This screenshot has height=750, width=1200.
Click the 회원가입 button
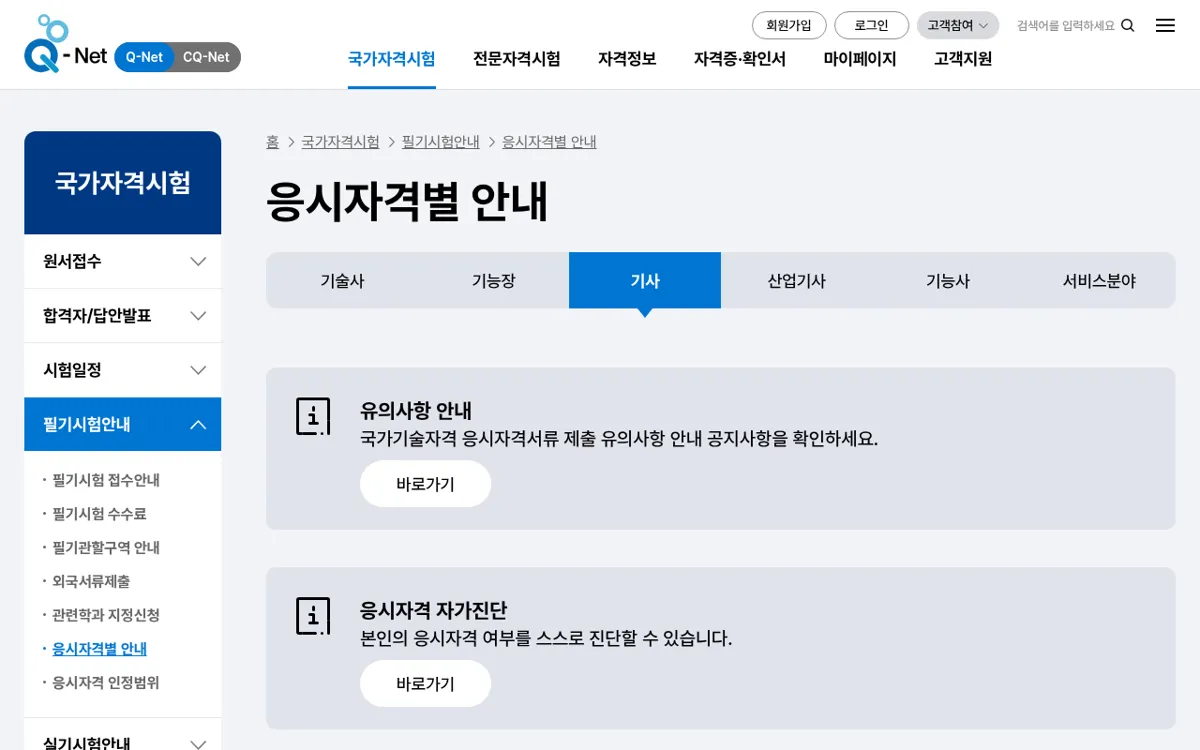pyautogui.click(x=789, y=26)
